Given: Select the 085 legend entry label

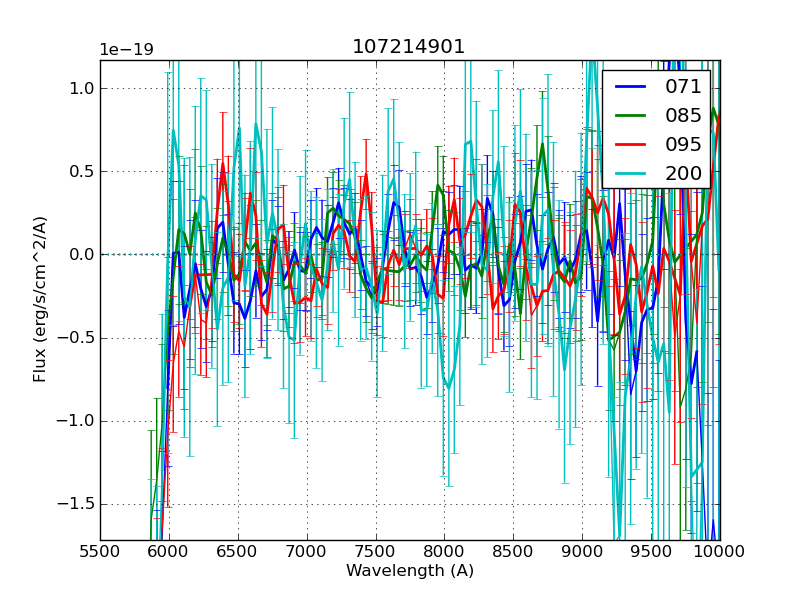Looking at the screenshot, I should (x=683, y=115).
